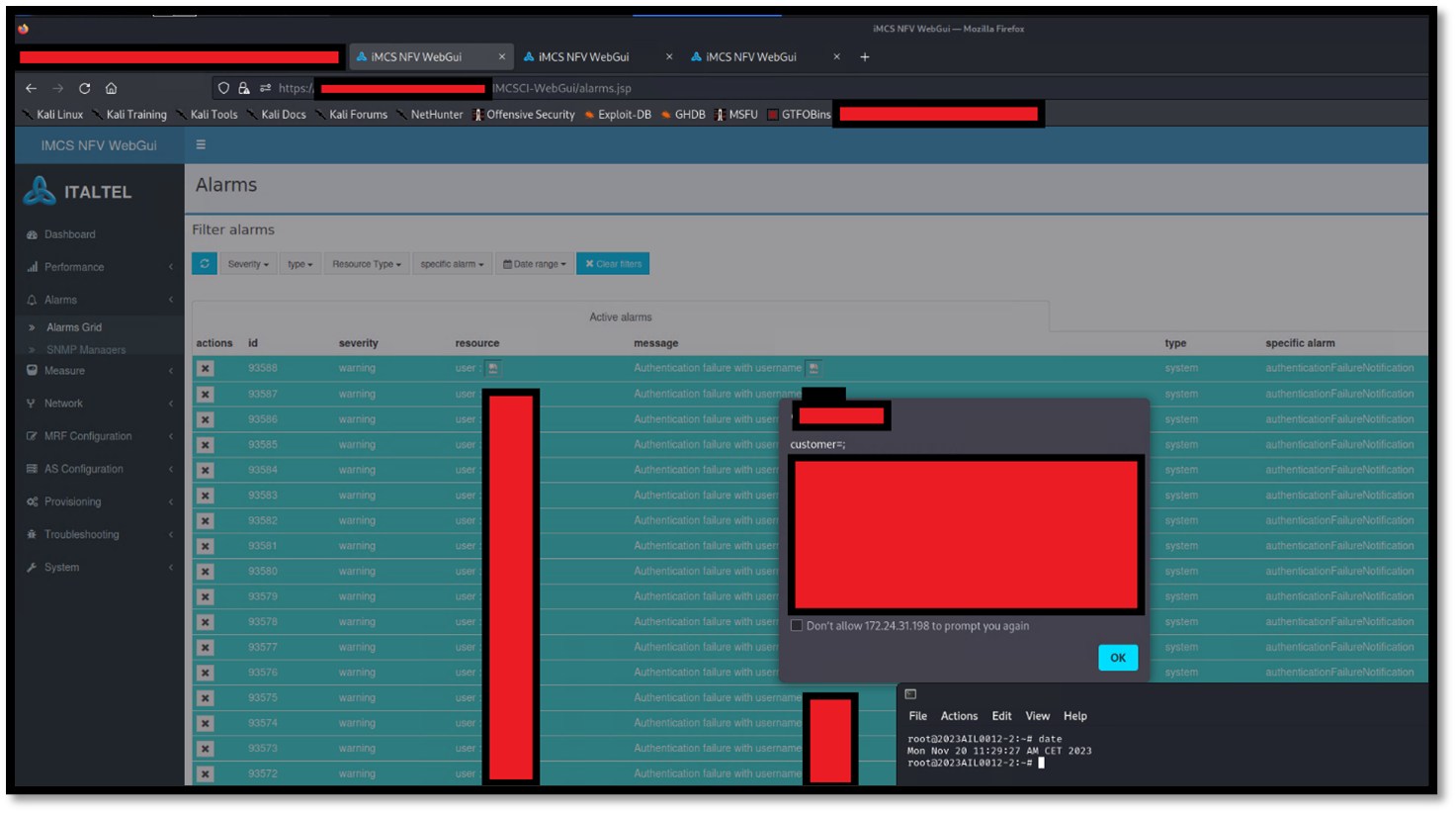
Task: Sort by severity column header
Action: pos(358,343)
